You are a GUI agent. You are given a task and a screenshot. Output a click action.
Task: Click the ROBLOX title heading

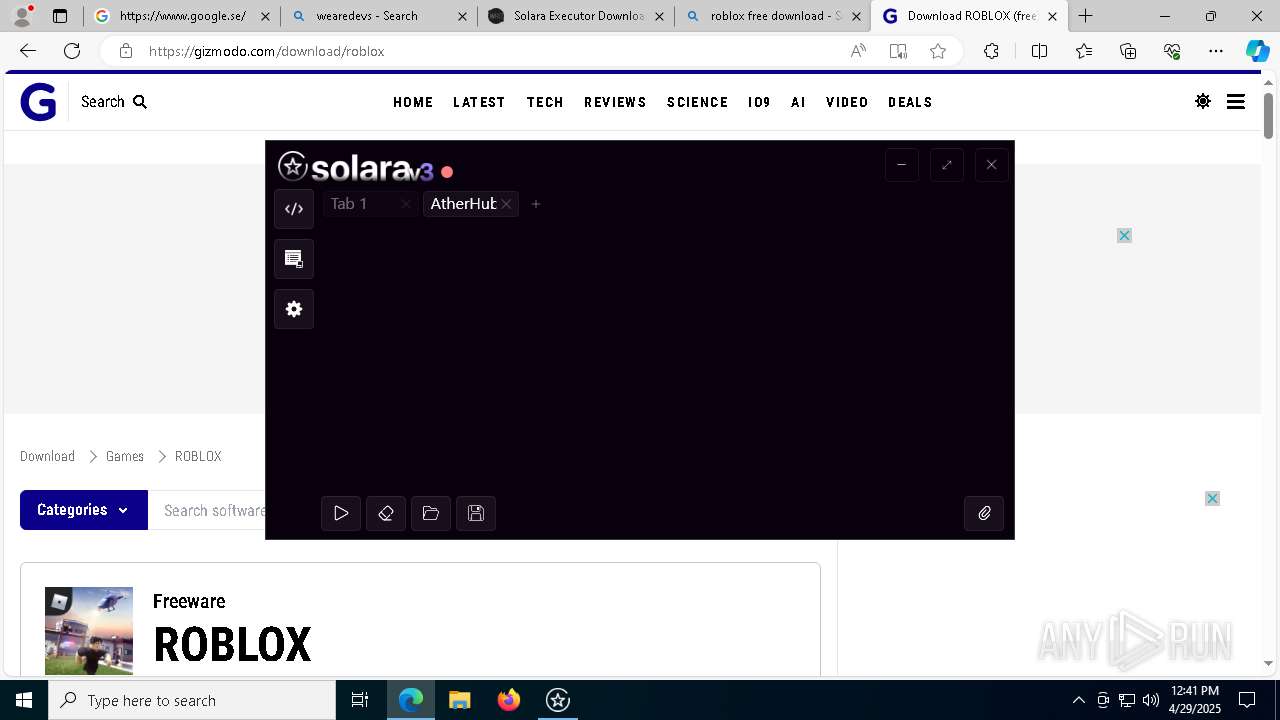click(x=232, y=645)
